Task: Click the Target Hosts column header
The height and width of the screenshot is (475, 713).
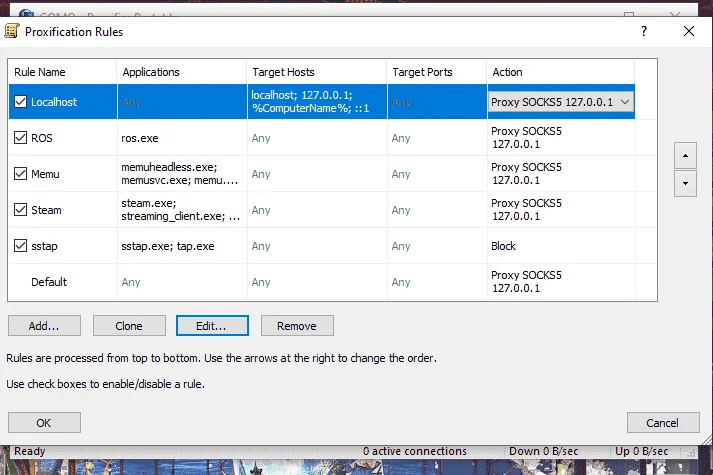Action: point(317,72)
